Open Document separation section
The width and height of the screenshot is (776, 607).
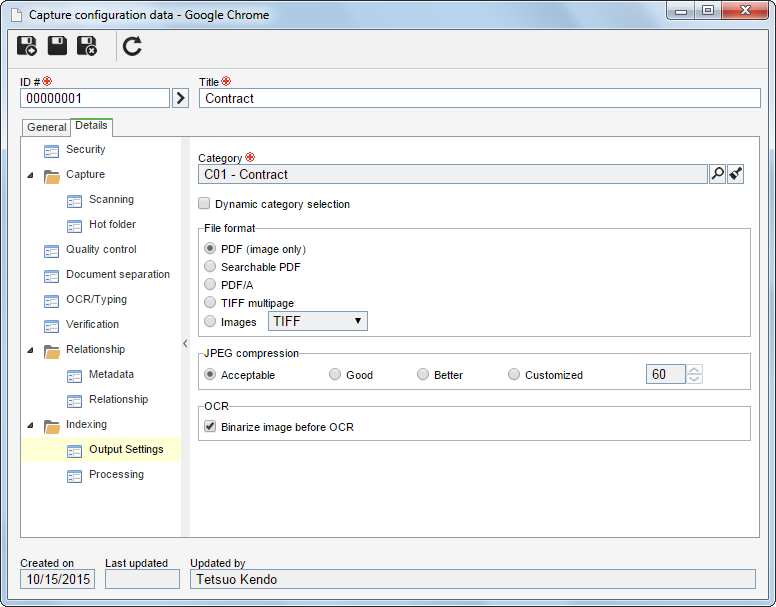tap(118, 274)
